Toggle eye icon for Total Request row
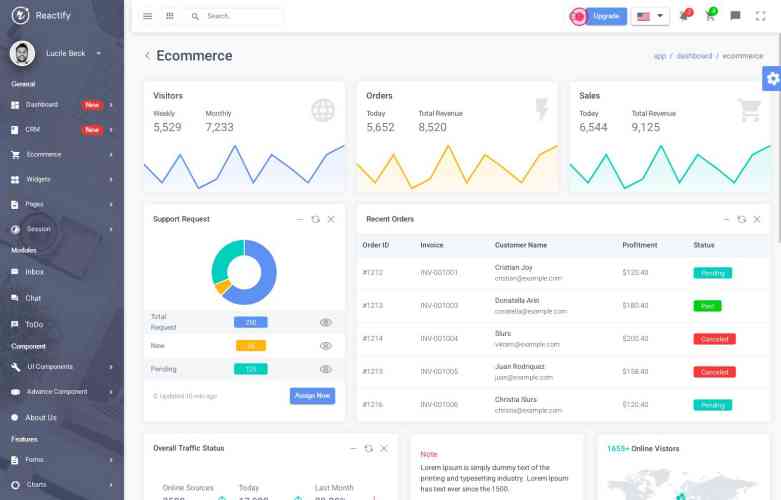This screenshot has height=500, width=781. [x=326, y=322]
